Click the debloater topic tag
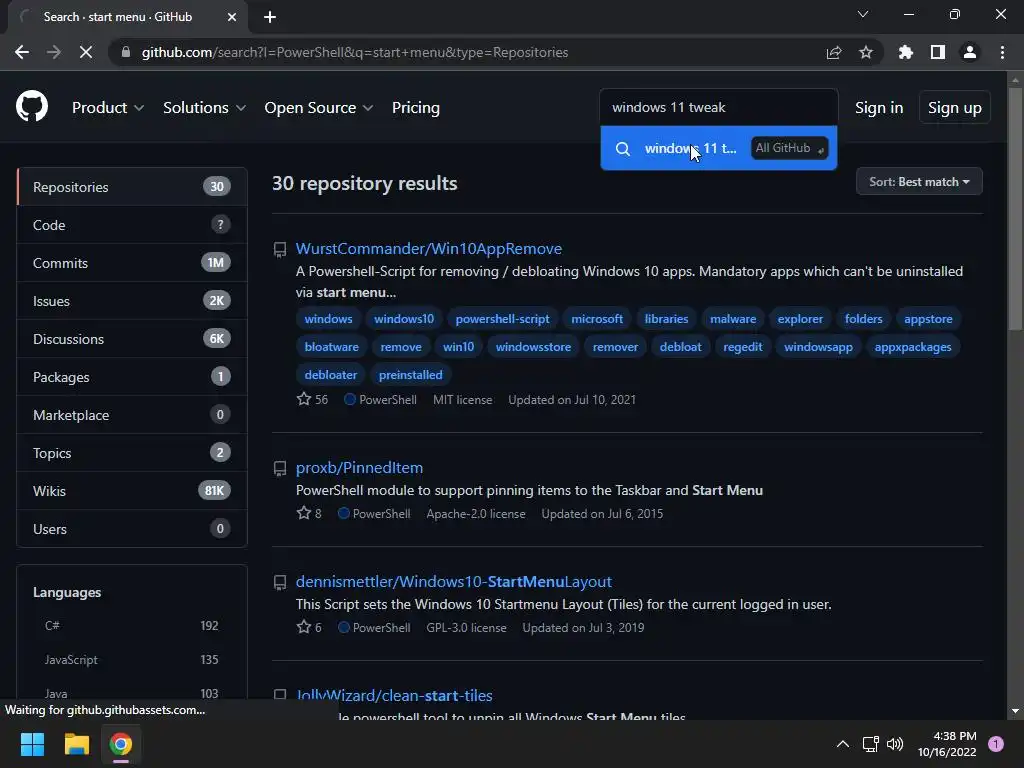Image resolution: width=1024 pixels, height=768 pixels. click(x=330, y=375)
